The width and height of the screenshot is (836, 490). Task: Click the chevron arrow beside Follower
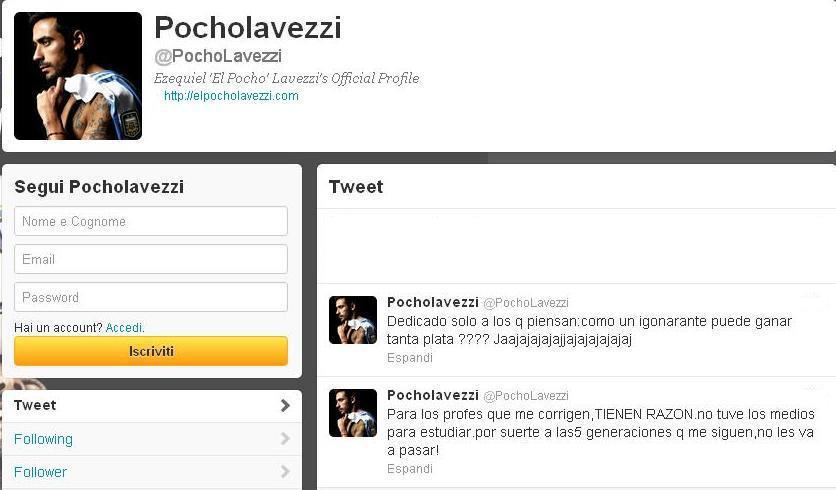point(285,472)
